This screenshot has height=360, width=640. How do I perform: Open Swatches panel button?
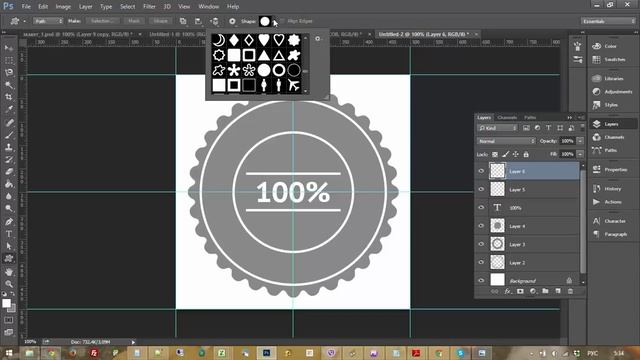(610, 60)
